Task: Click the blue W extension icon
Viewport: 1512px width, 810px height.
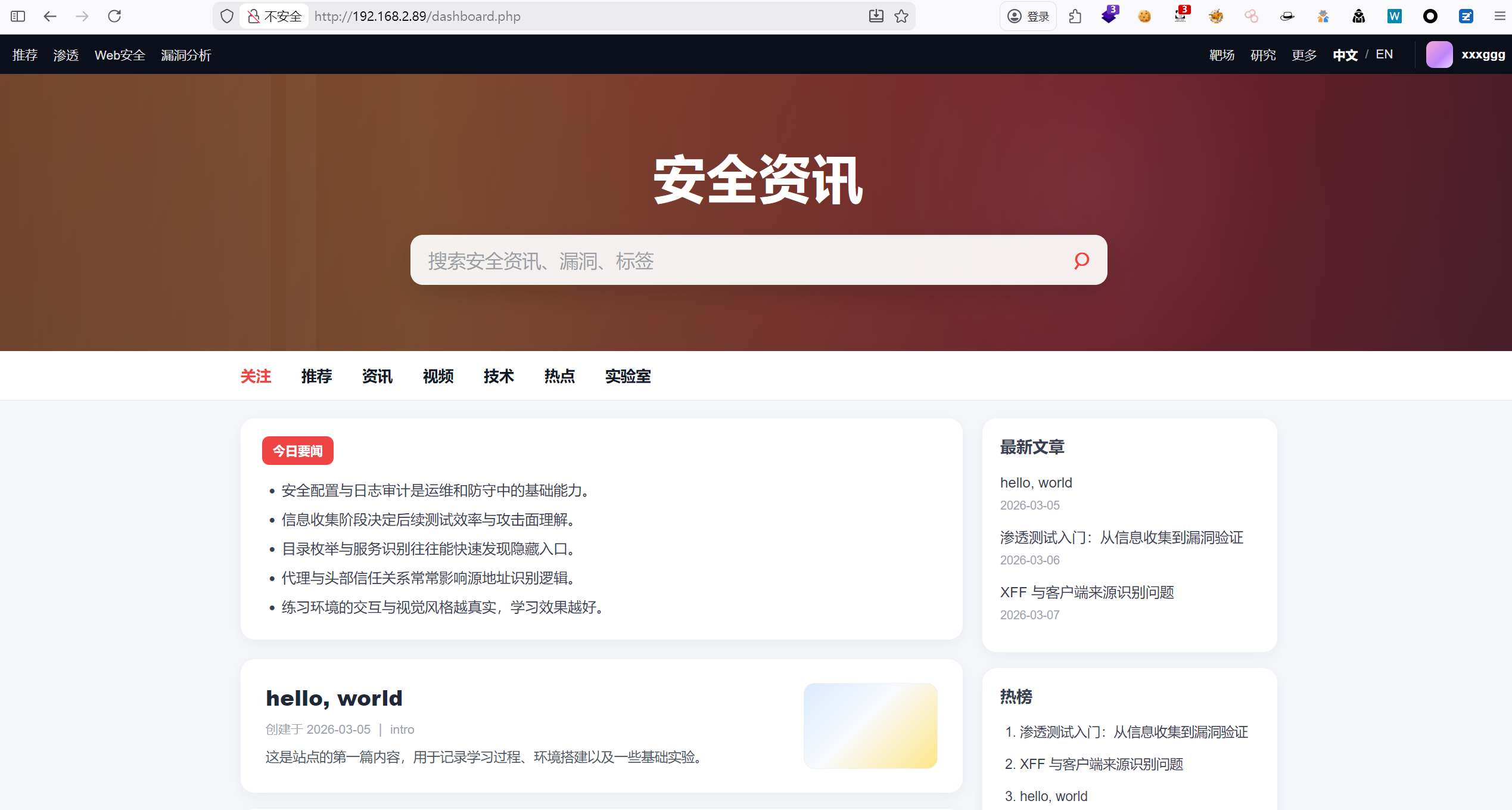Action: tap(1394, 16)
